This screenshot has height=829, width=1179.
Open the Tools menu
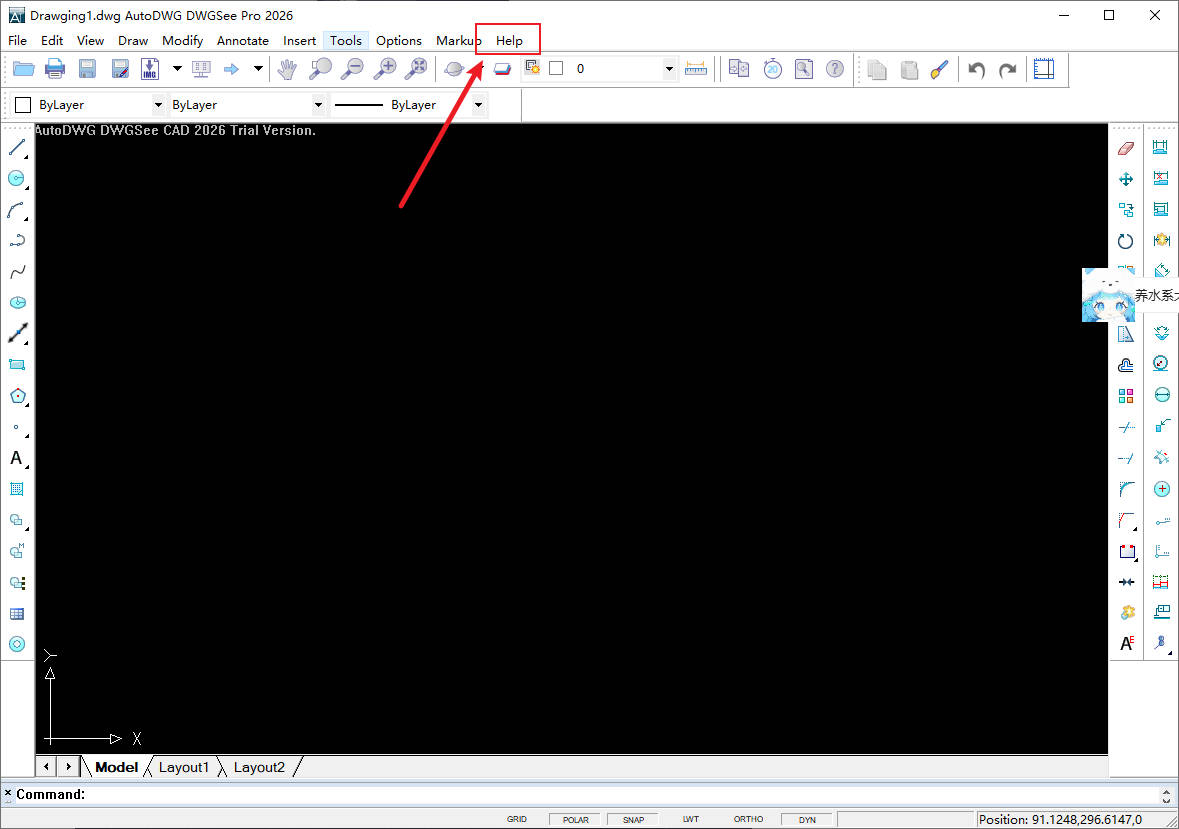[x=346, y=41]
